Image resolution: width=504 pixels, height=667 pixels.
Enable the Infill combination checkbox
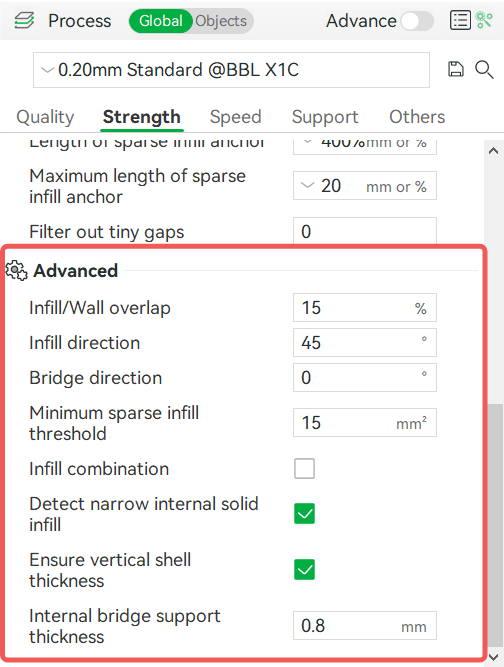(305, 468)
